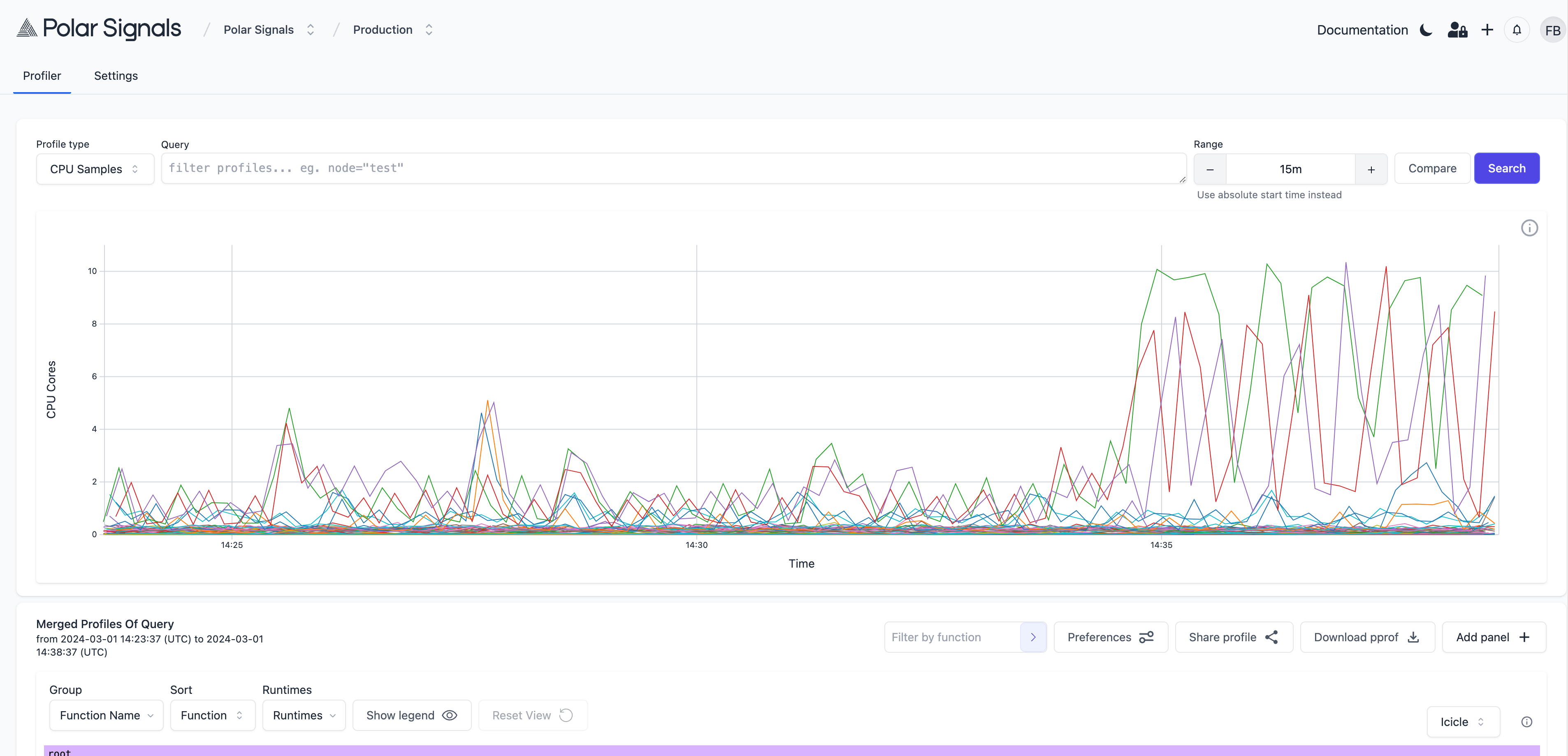Click info icon next to Icicle

pos(1526,722)
